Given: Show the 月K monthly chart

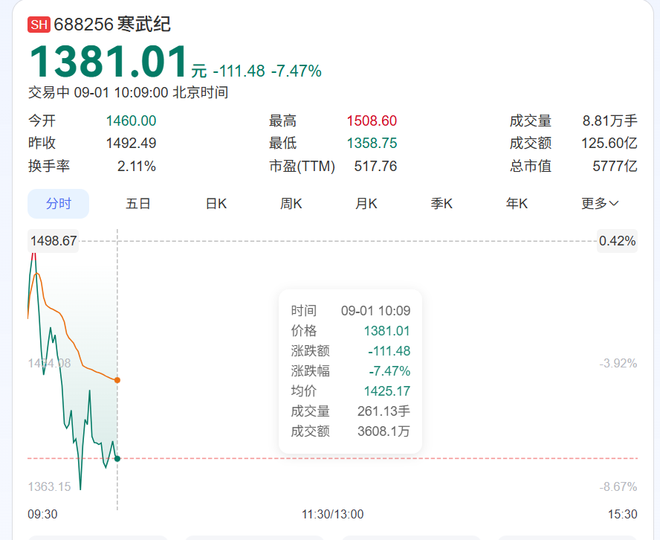Looking at the screenshot, I should (366, 203).
